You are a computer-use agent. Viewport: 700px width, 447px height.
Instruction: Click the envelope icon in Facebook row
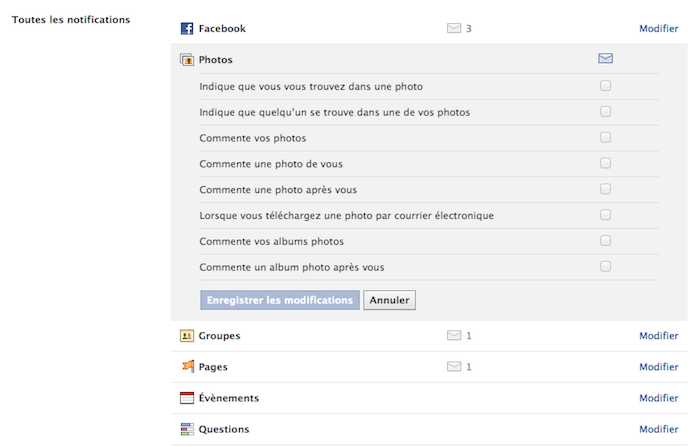coord(454,29)
